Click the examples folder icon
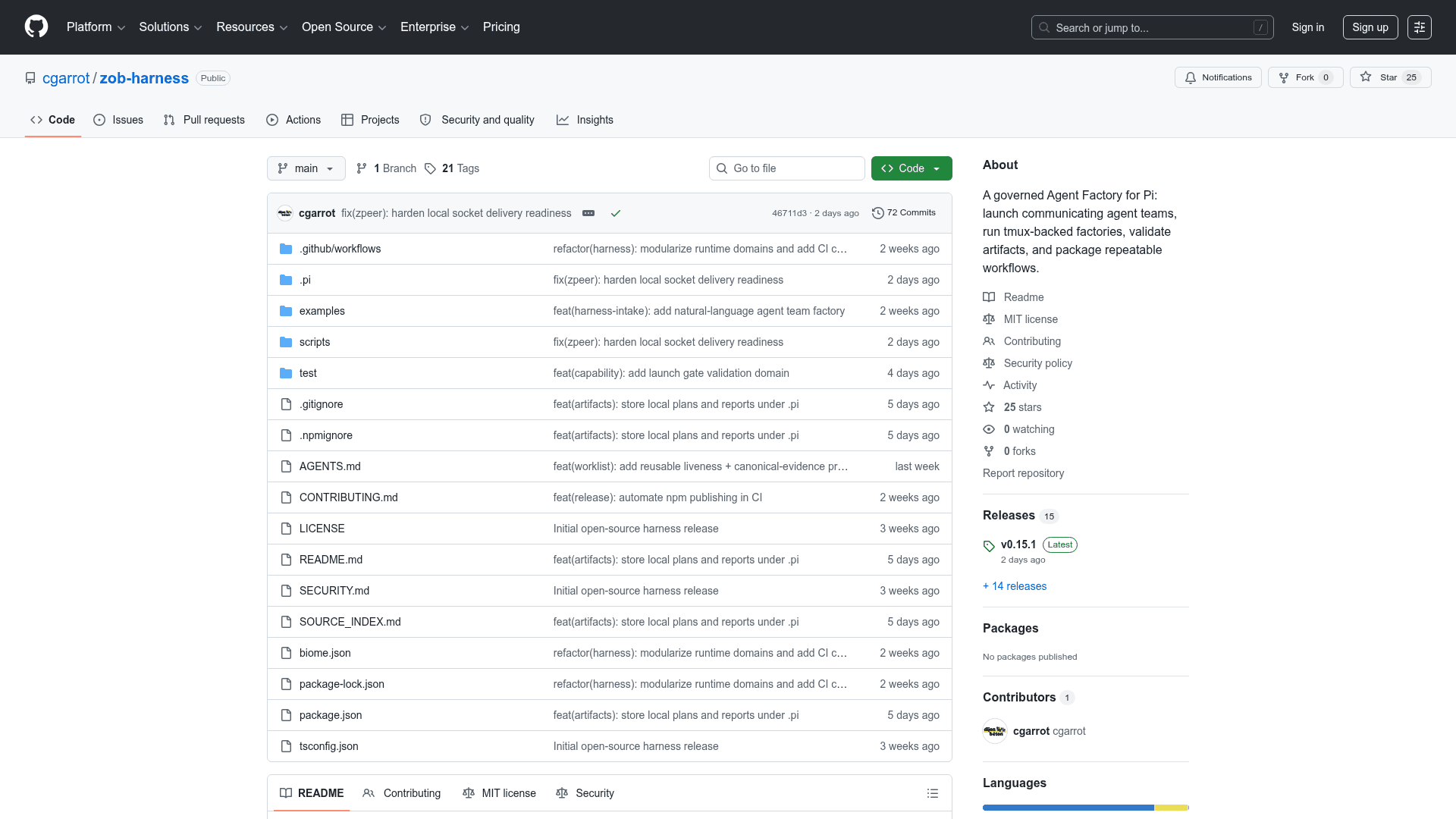Image resolution: width=1456 pixels, height=819 pixels. pos(286,311)
